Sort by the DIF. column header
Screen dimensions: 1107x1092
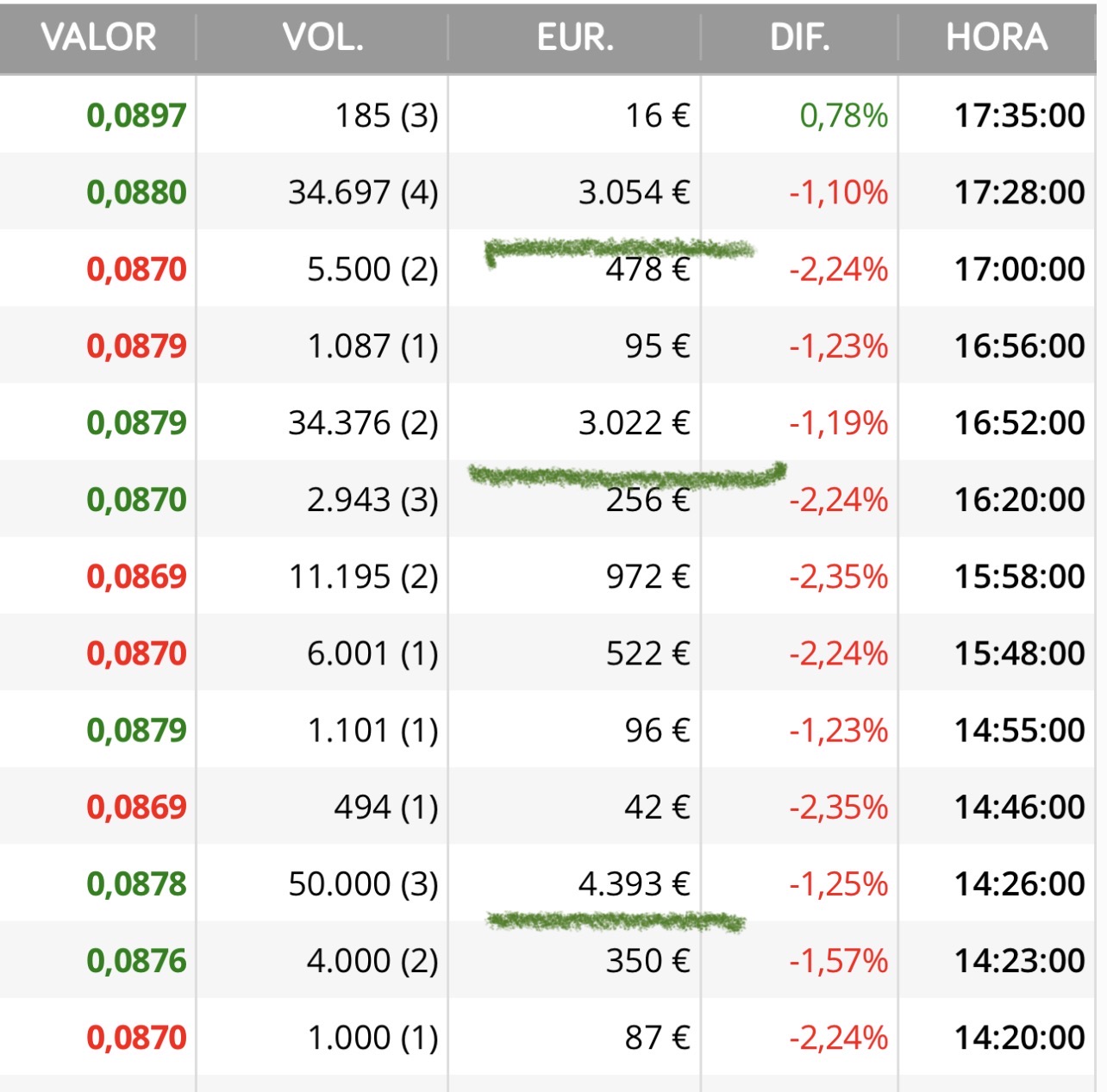(800, 38)
